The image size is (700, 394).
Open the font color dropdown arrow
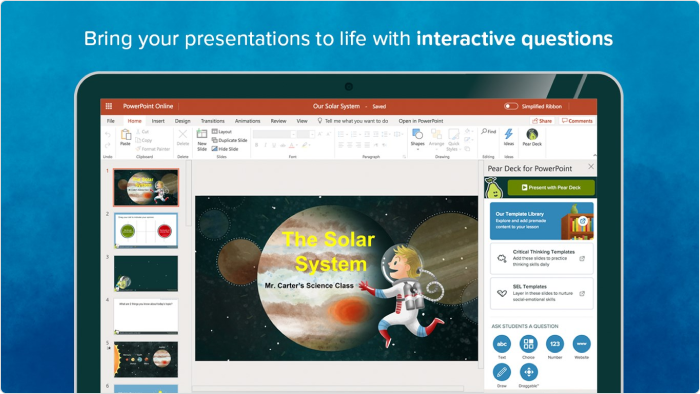click(296, 145)
